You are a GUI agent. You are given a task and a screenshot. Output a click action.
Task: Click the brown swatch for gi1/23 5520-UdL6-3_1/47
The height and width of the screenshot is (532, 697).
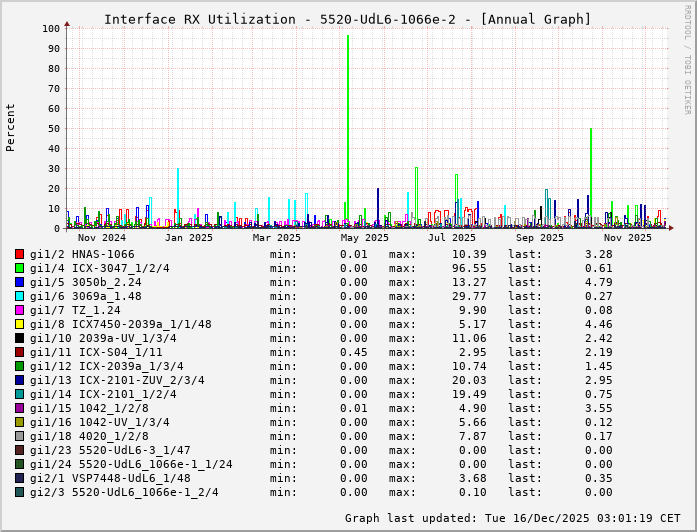19,450
